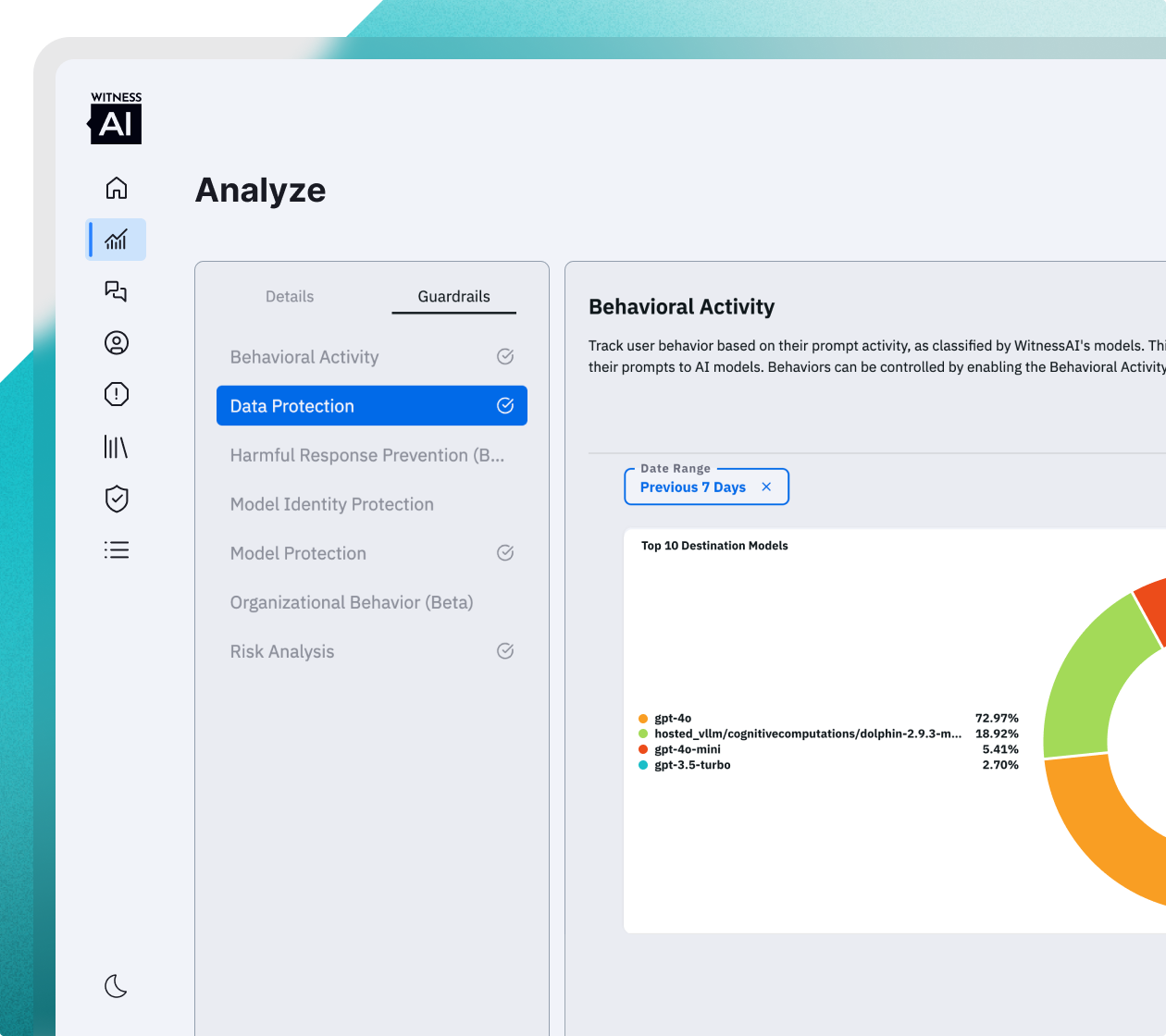Screen dimensions: 1166x1036
Task: Click the 18.92% value
Action: tap(997, 734)
